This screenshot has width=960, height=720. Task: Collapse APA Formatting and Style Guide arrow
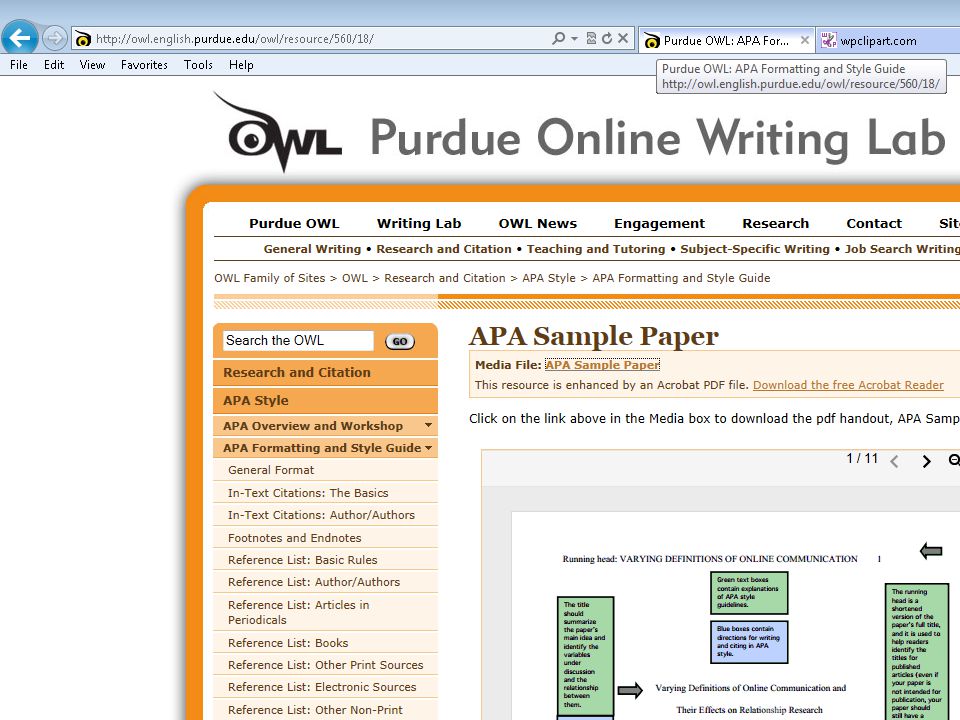coord(429,448)
